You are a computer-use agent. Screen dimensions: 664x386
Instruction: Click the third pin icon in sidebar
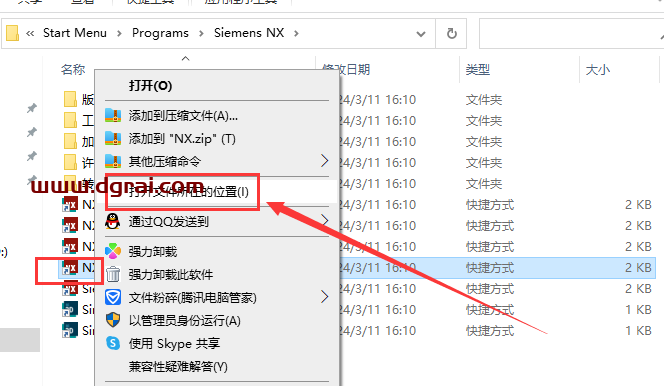pyautogui.click(x=32, y=156)
